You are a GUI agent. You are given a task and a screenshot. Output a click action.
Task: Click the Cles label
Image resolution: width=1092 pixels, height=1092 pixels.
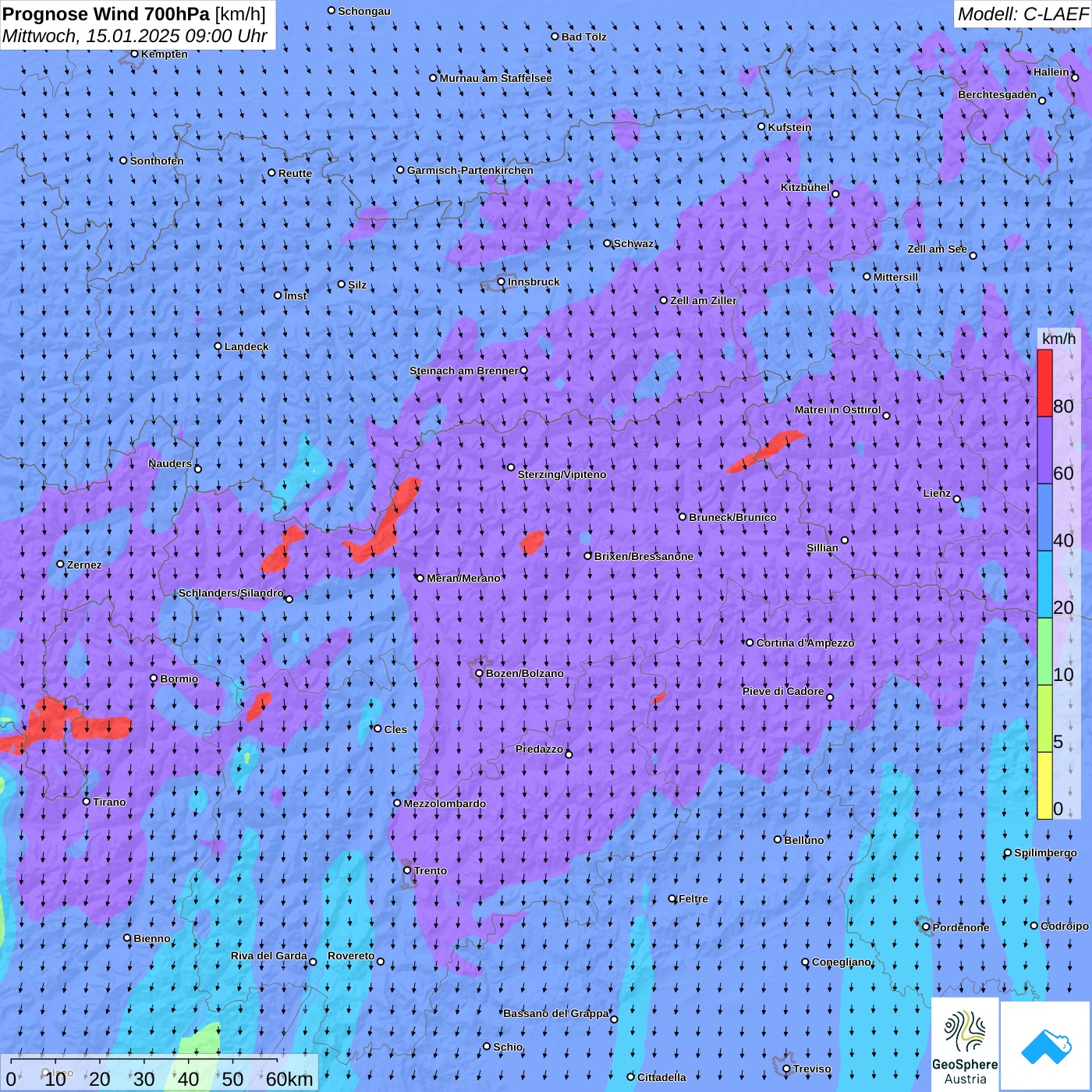tap(395, 729)
